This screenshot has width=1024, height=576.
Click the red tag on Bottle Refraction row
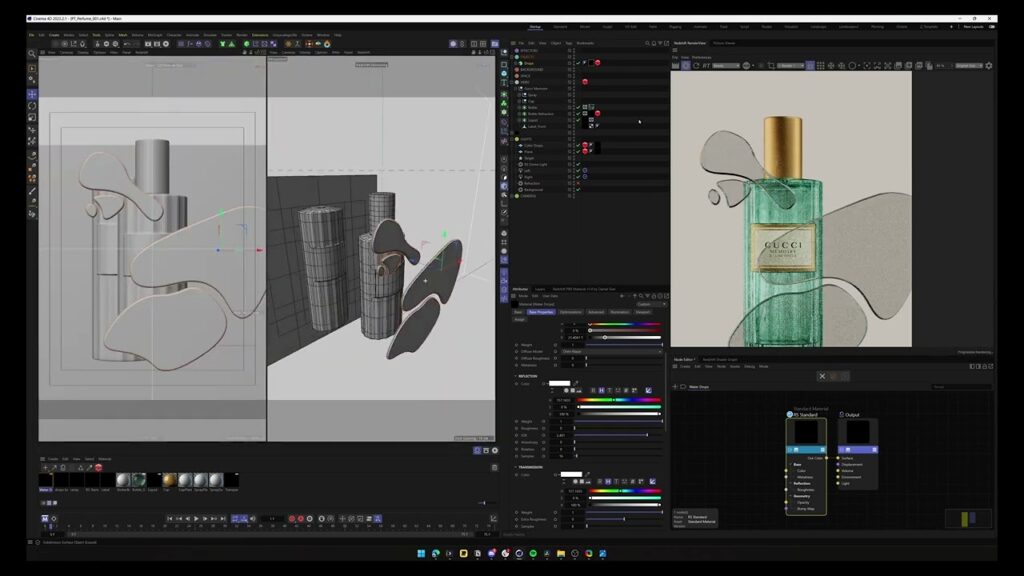click(x=597, y=114)
